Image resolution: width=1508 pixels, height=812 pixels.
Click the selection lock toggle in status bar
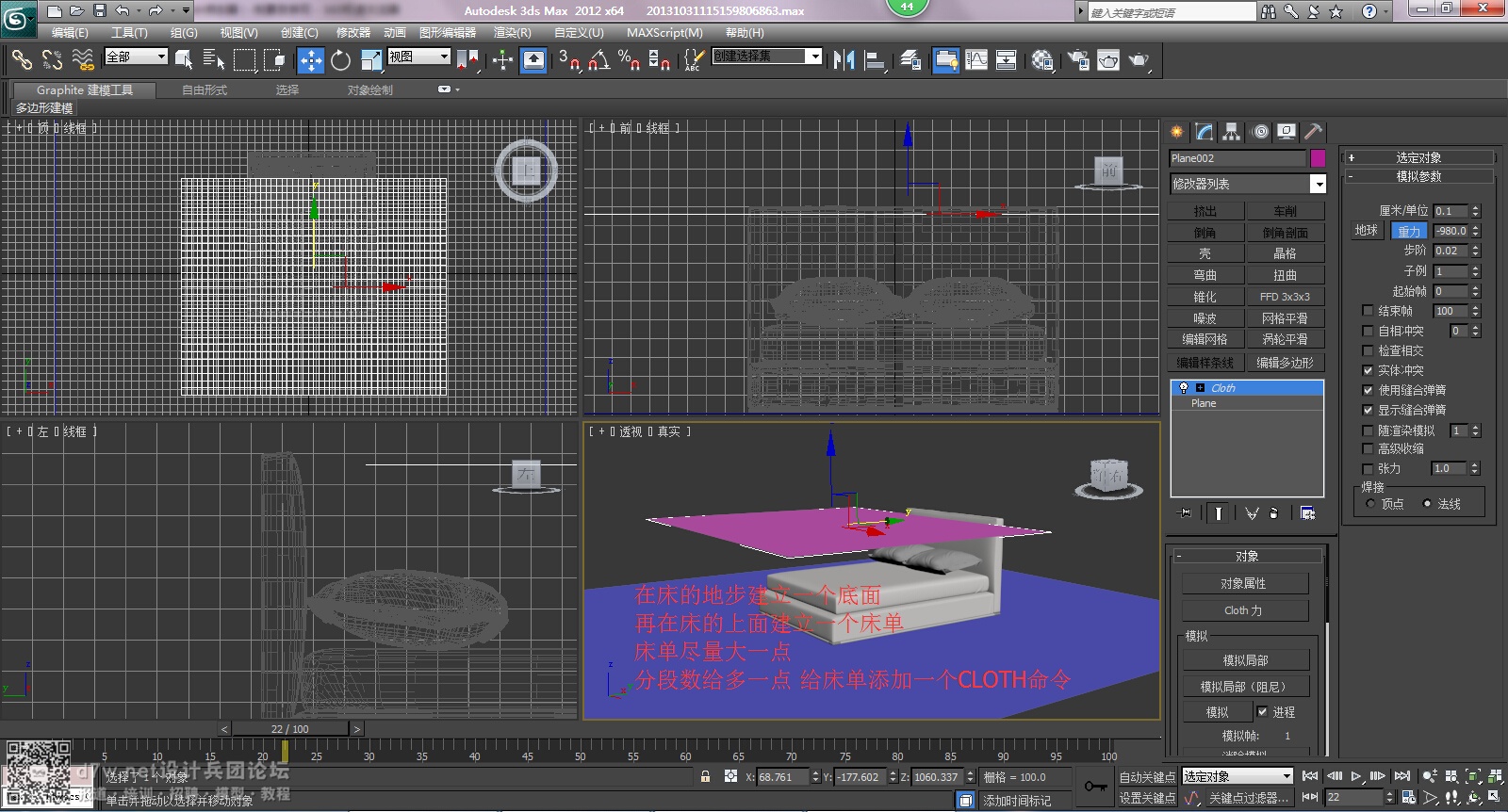[705, 777]
